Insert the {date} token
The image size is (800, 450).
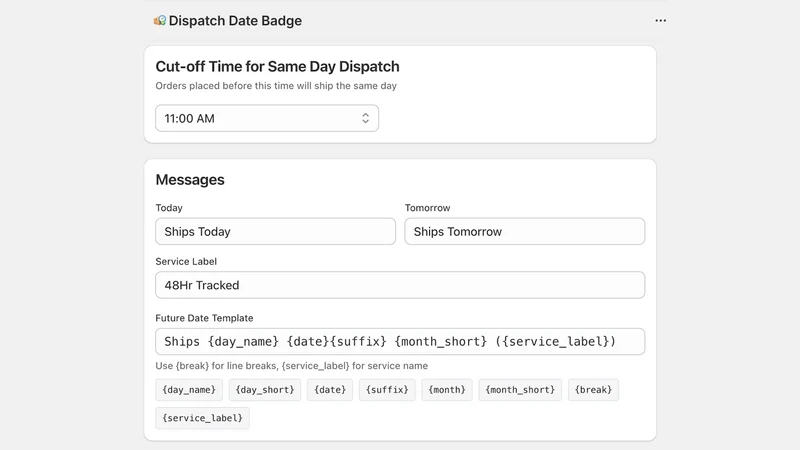pos(330,390)
